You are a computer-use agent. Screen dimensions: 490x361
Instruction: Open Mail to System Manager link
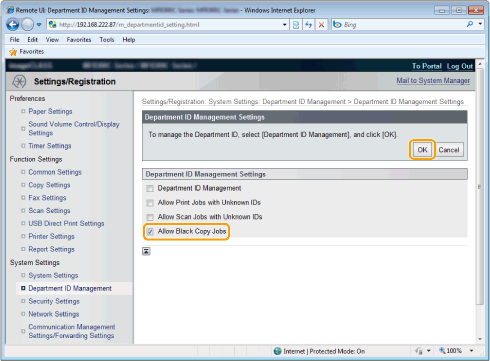click(x=433, y=81)
